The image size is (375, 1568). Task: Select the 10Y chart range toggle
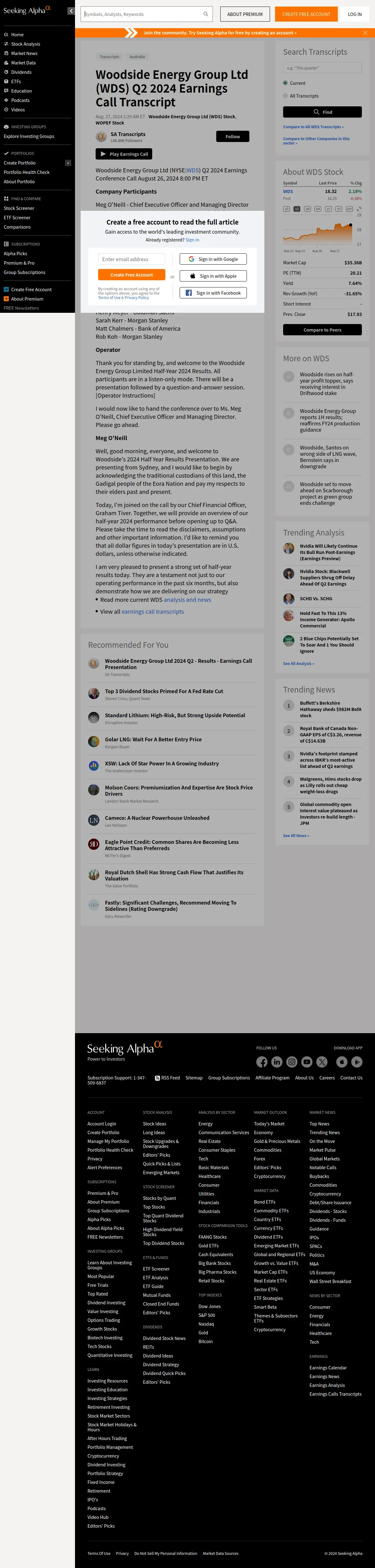tap(349, 209)
